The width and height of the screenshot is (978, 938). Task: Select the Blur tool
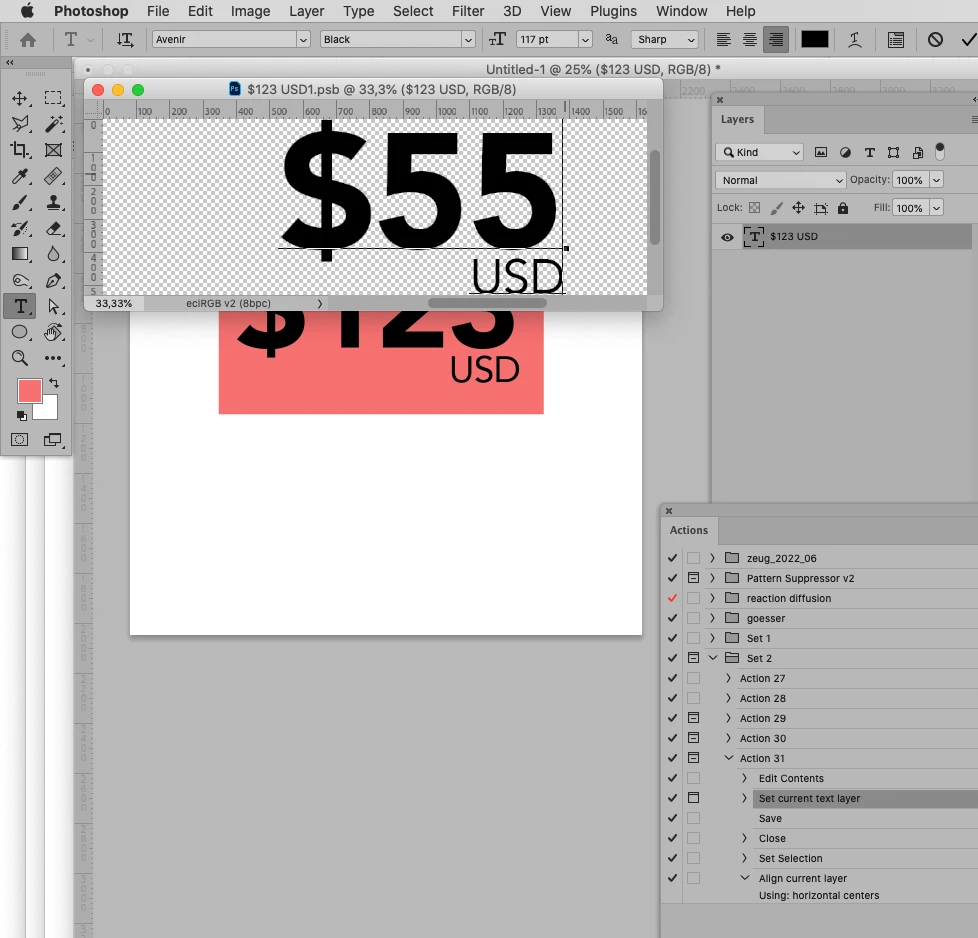click(x=53, y=254)
